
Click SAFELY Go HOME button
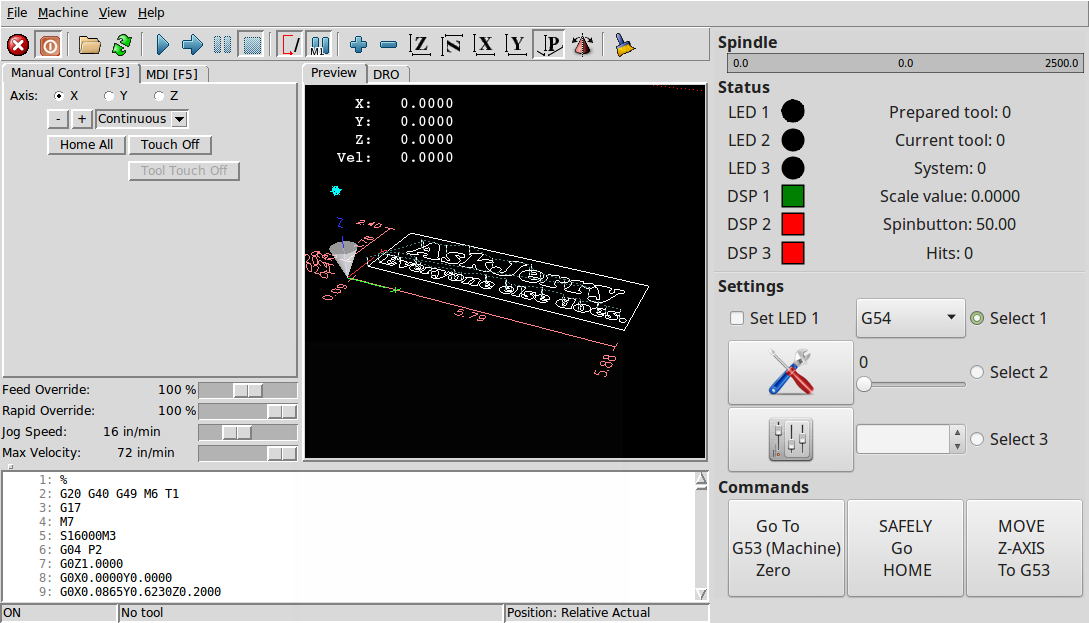[x=906, y=548]
